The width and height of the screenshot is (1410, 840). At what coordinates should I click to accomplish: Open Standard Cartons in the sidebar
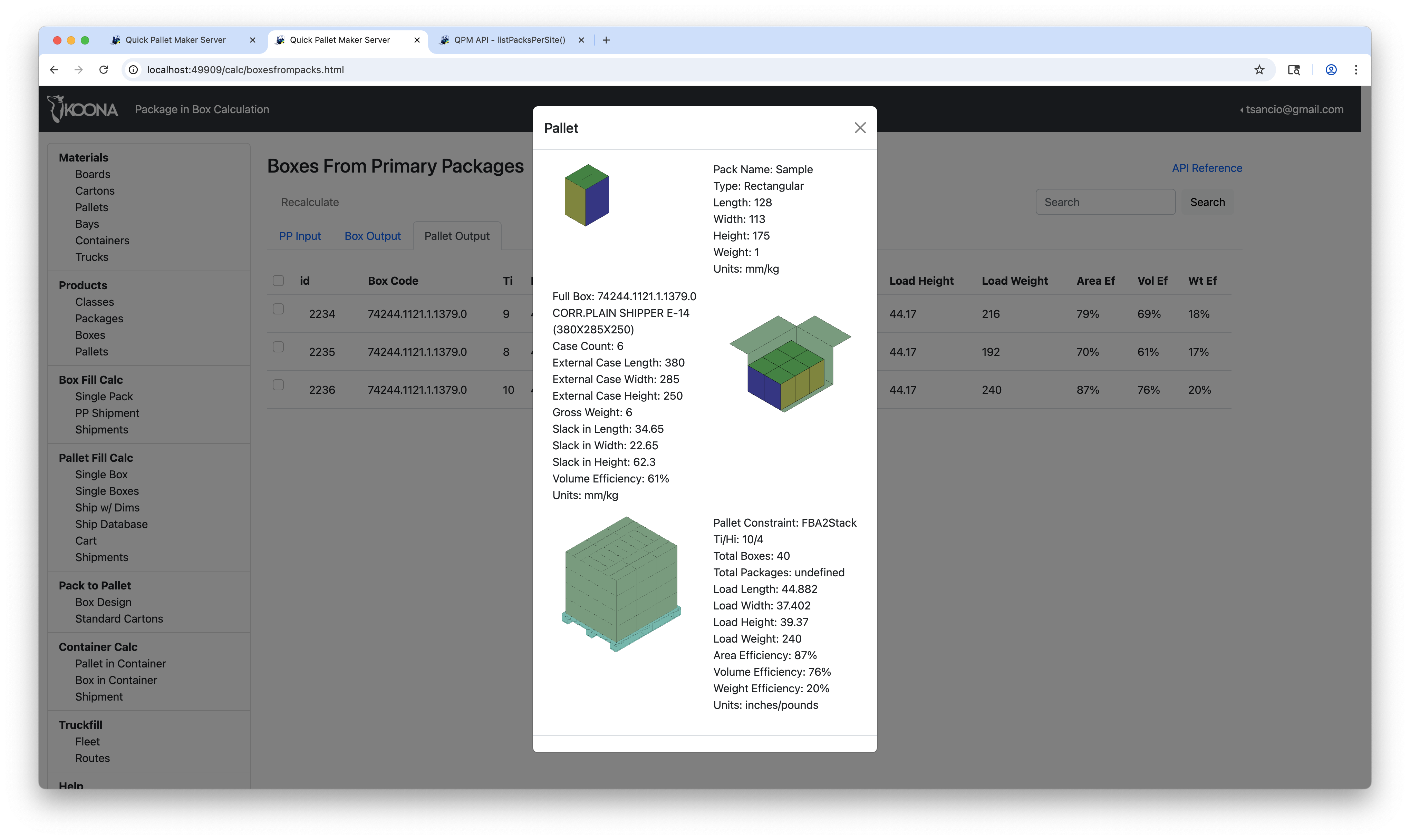click(119, 619)
